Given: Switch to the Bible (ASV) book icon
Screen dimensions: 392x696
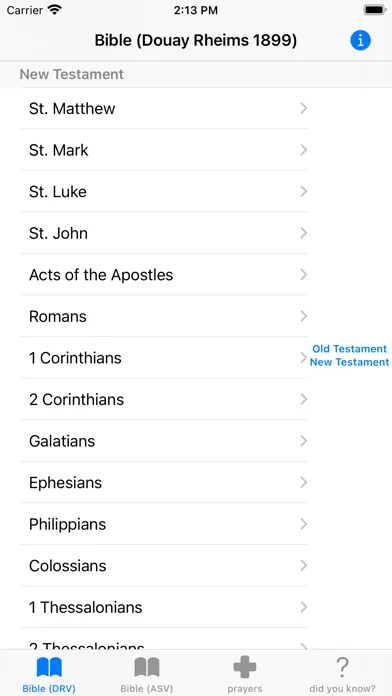Looking at the screenshot, I should pyautogui.click(x=147, y=668).
